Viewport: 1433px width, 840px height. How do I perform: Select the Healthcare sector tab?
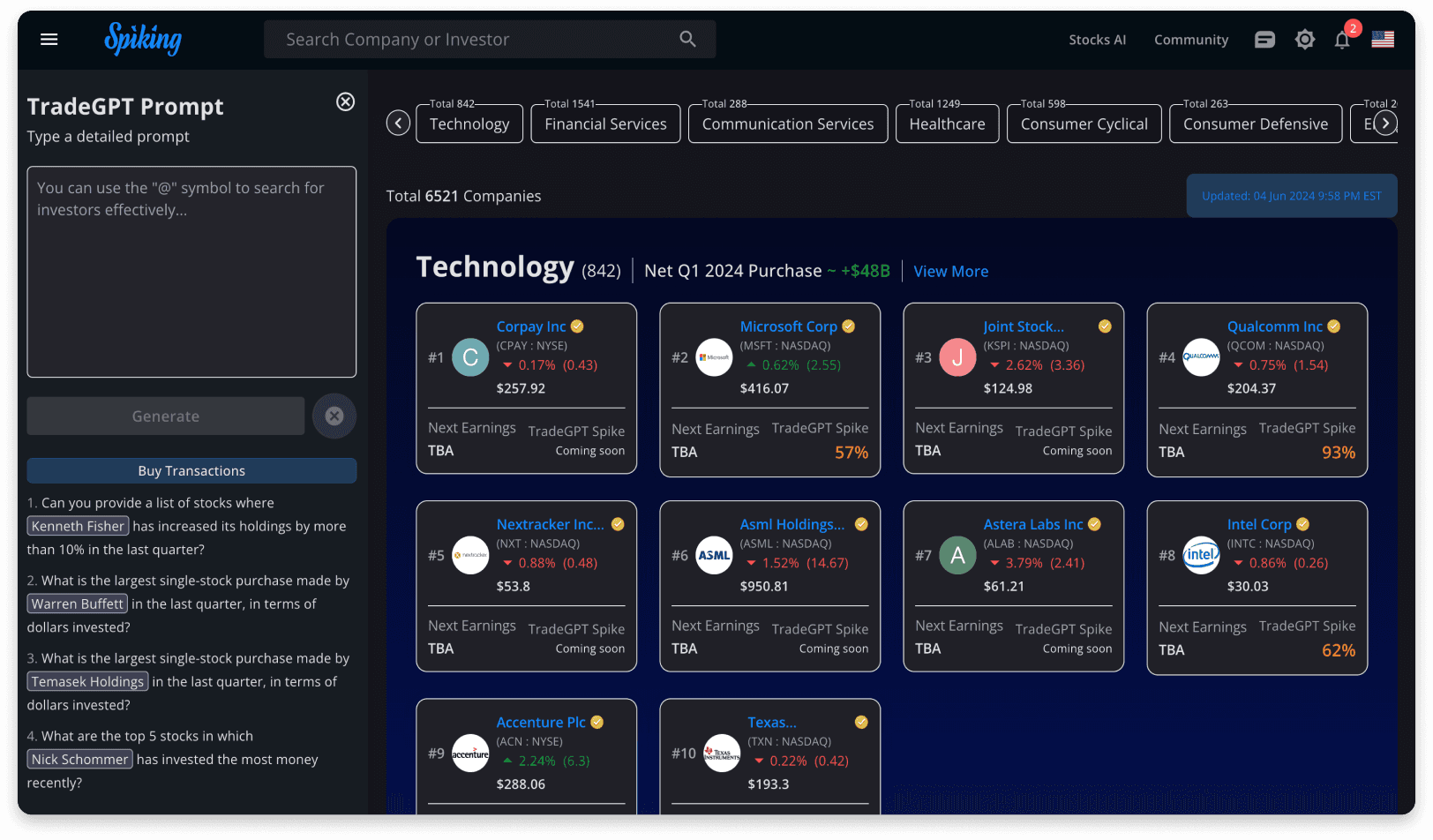point(948,124)
